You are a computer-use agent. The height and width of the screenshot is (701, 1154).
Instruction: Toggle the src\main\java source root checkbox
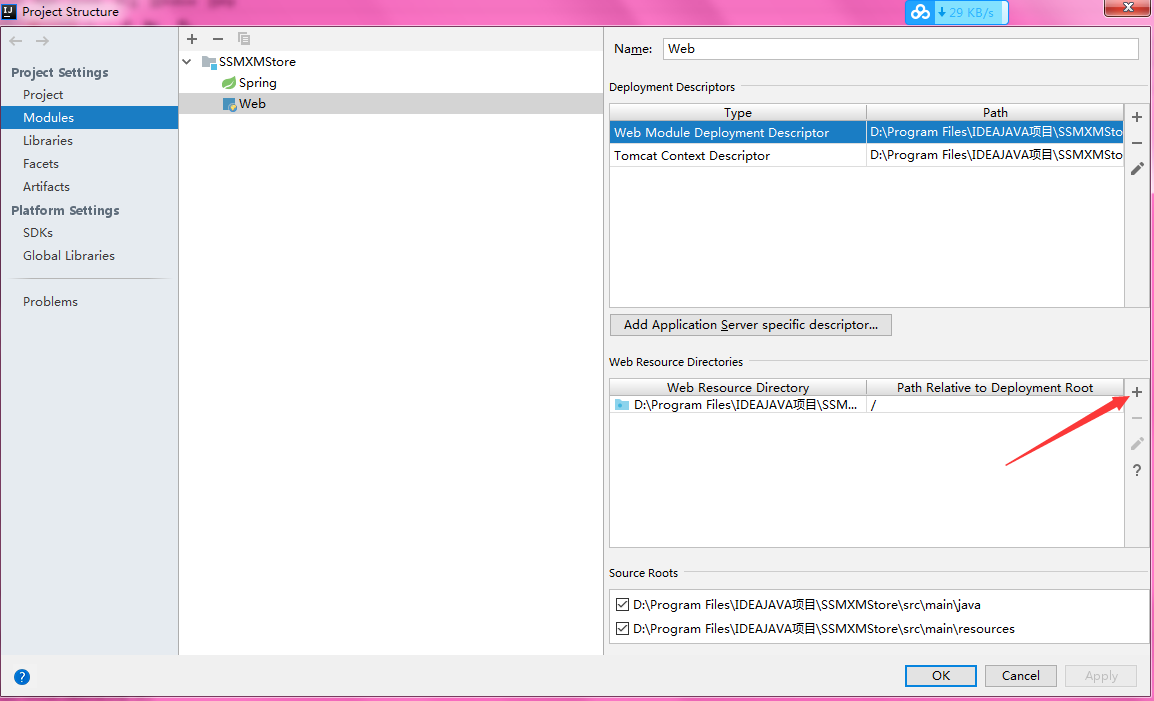click(x=622, y=605)
